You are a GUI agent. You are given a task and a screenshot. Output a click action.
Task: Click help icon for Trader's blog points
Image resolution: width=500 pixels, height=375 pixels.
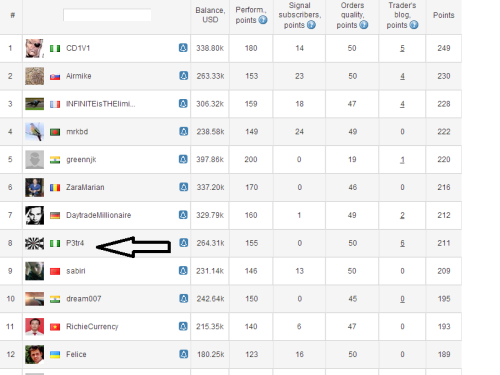point(414,25)
